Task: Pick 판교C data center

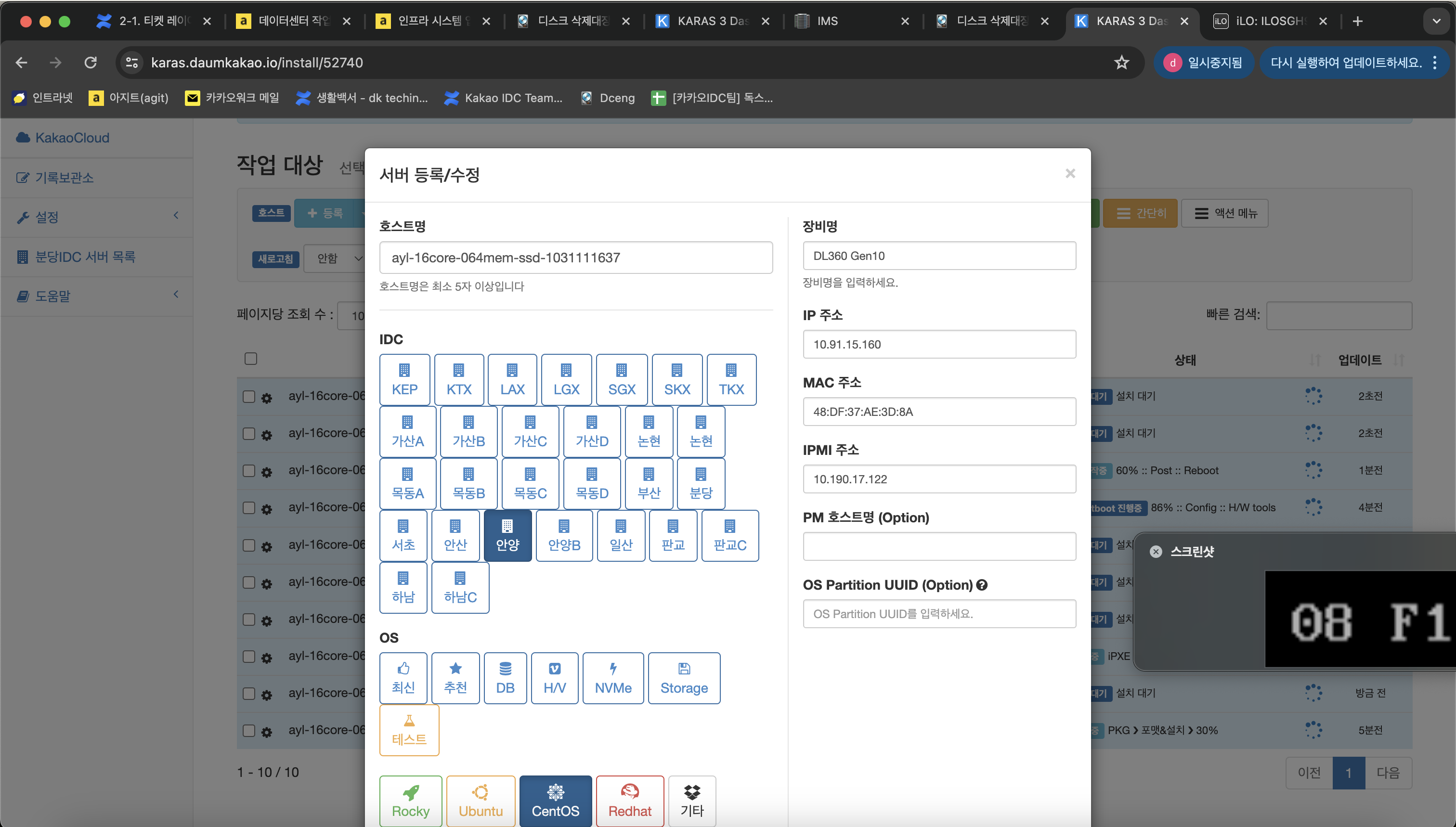Action: pos(730,536)
